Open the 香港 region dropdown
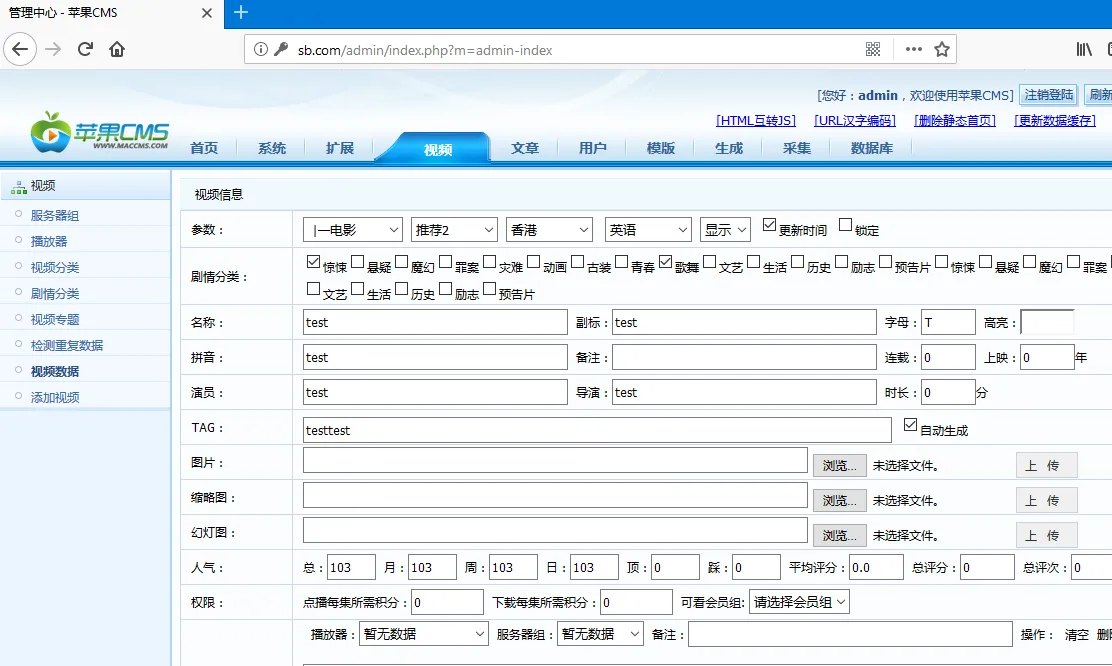 549,230
